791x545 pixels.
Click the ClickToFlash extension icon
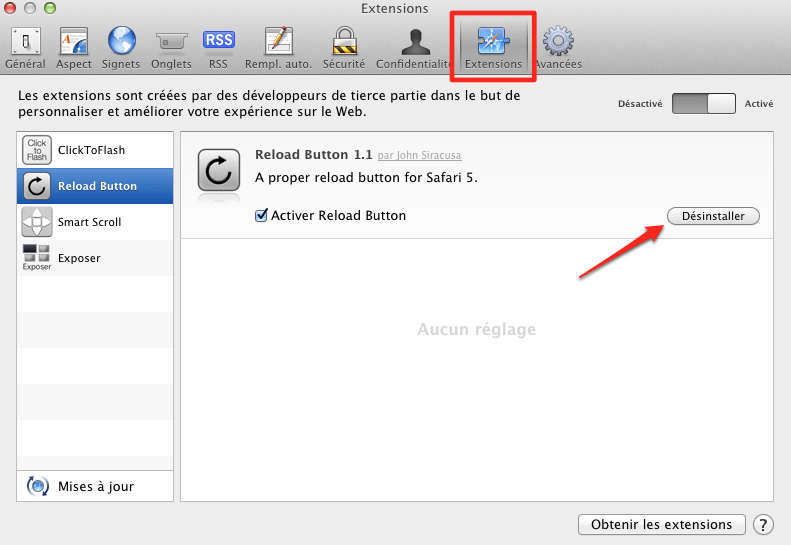point(37,150)
